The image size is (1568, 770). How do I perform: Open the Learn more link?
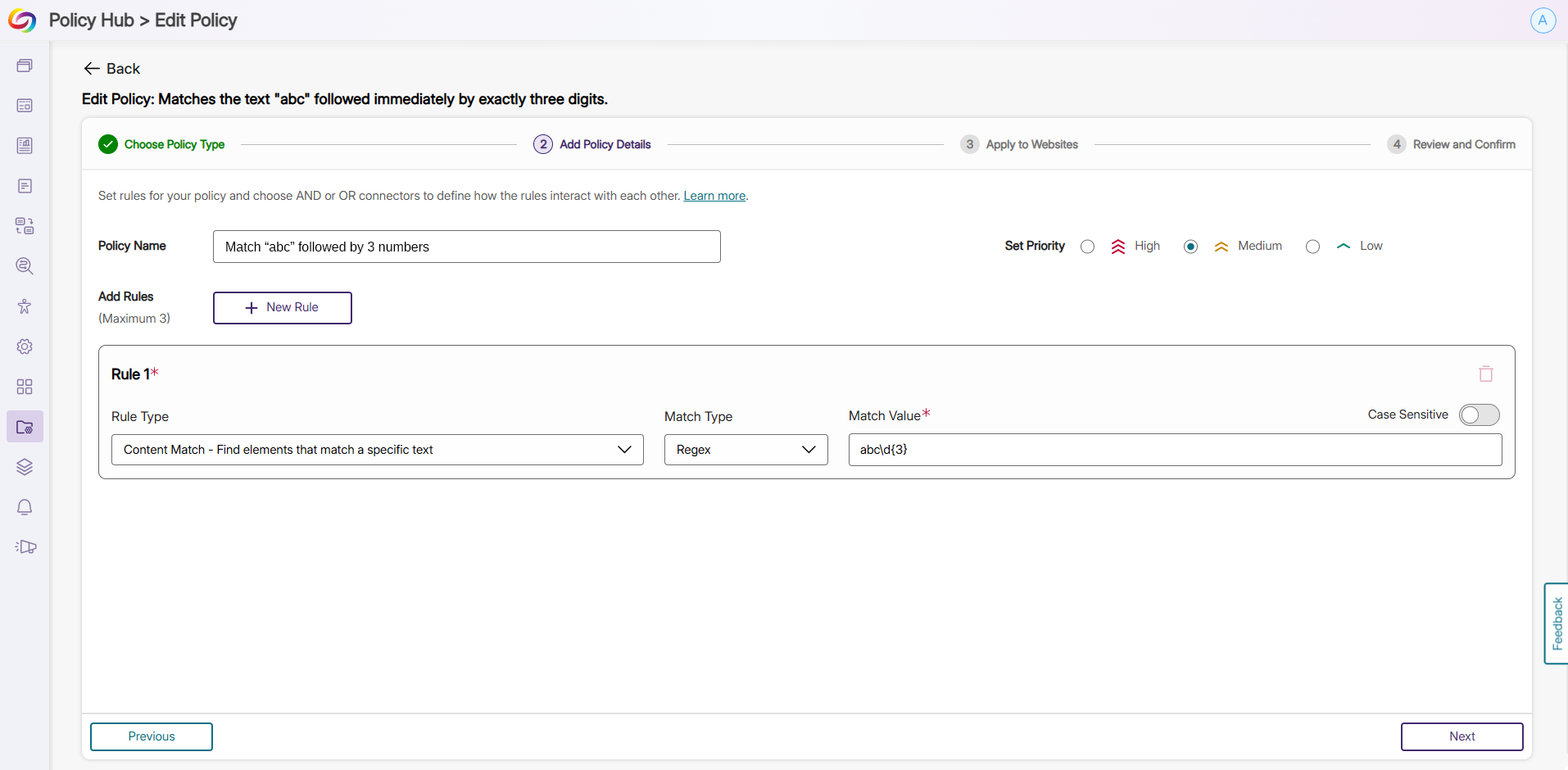click(714, 196)
